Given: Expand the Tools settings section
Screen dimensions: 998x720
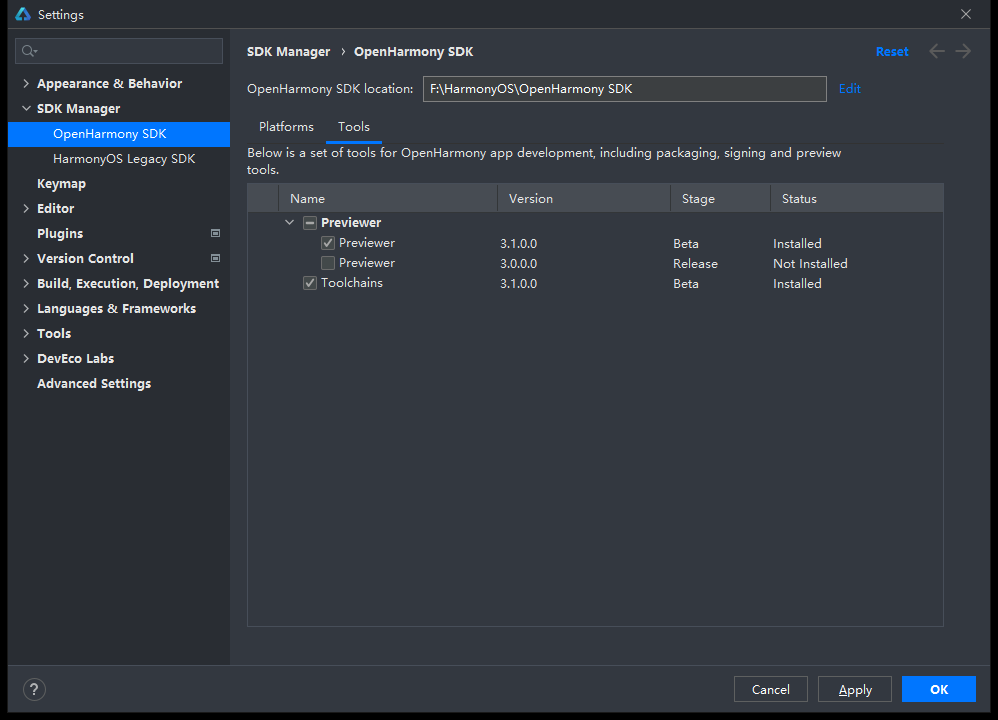Looking at the screenshot, I should pos(26,333).
